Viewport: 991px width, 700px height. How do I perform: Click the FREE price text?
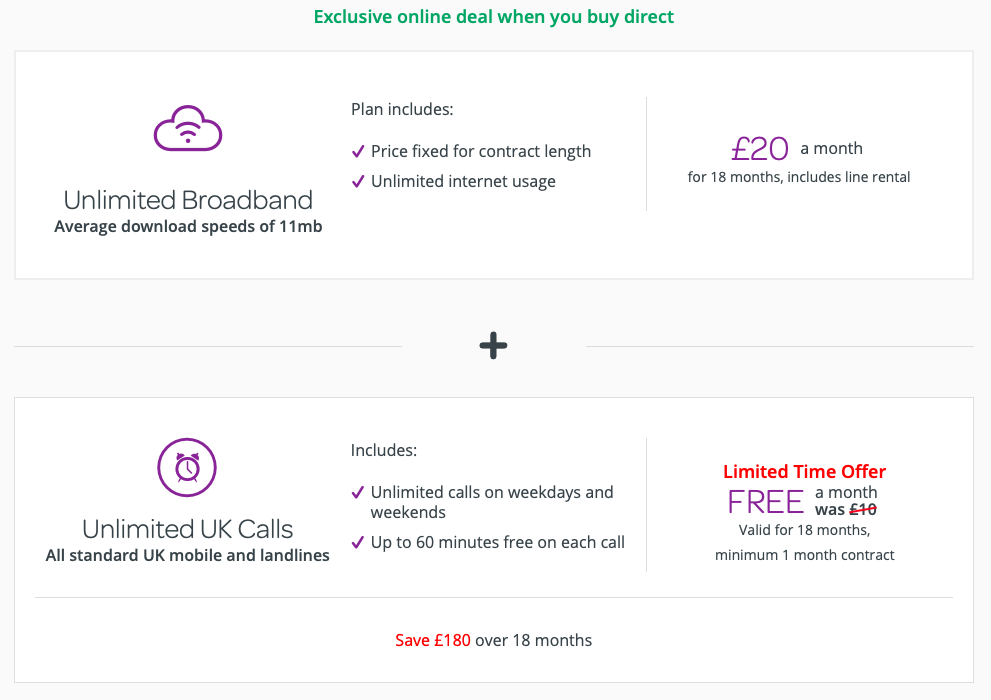(x=766, y=501)
